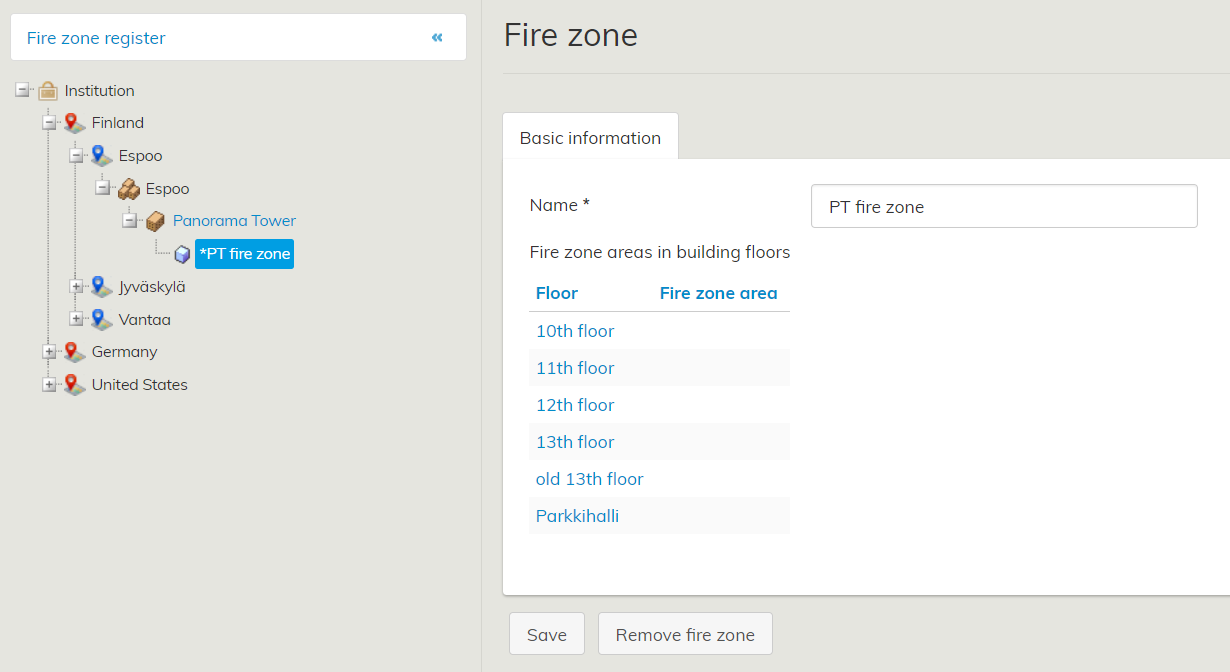
Task: Click the PT fire zone cube icon
Action: tap(182, 255)
